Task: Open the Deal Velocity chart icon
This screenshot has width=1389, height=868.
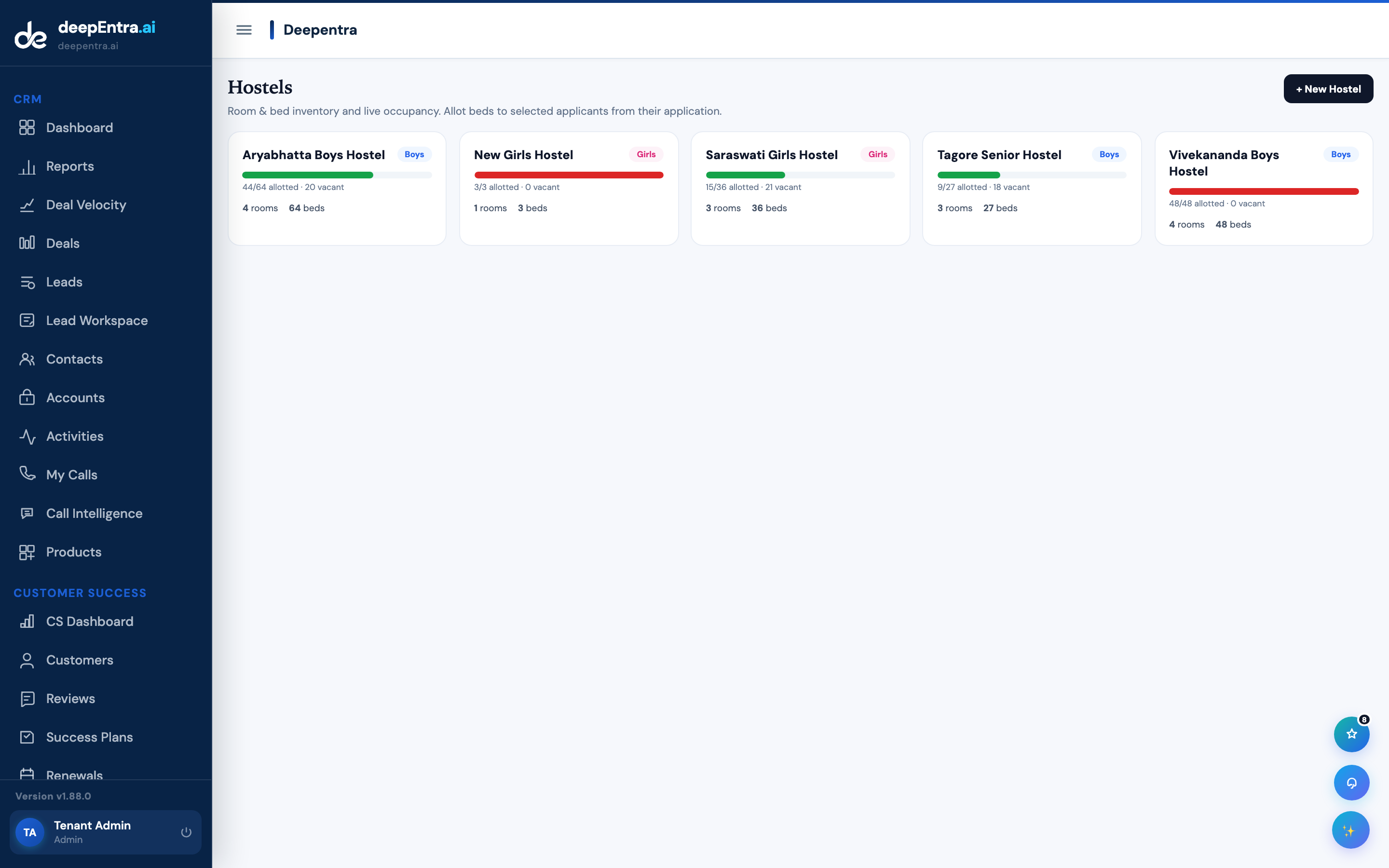Action: 27,205
